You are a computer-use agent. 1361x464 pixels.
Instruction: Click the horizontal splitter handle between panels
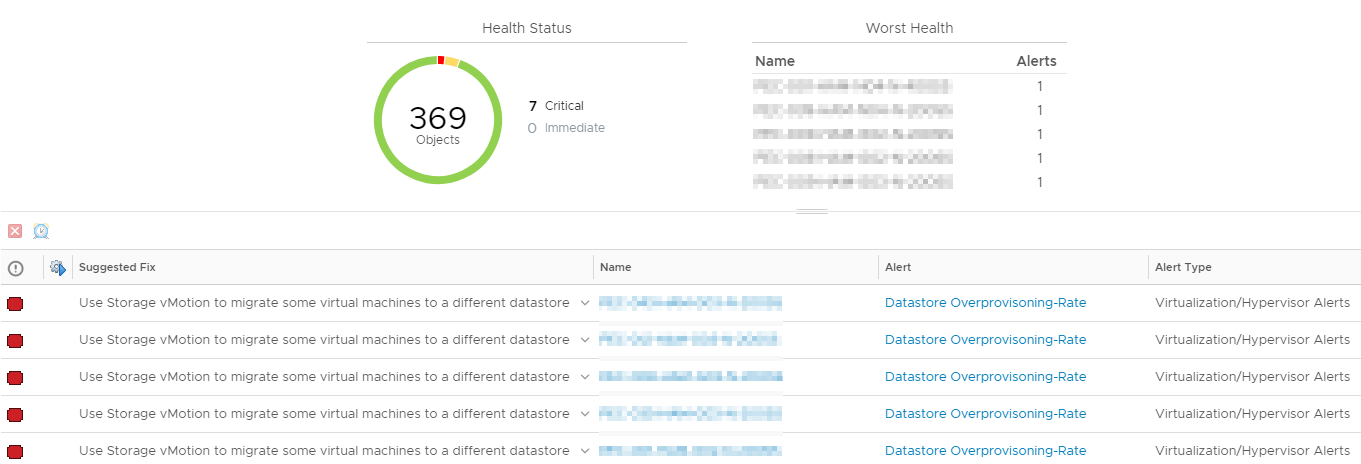(811, 212)
